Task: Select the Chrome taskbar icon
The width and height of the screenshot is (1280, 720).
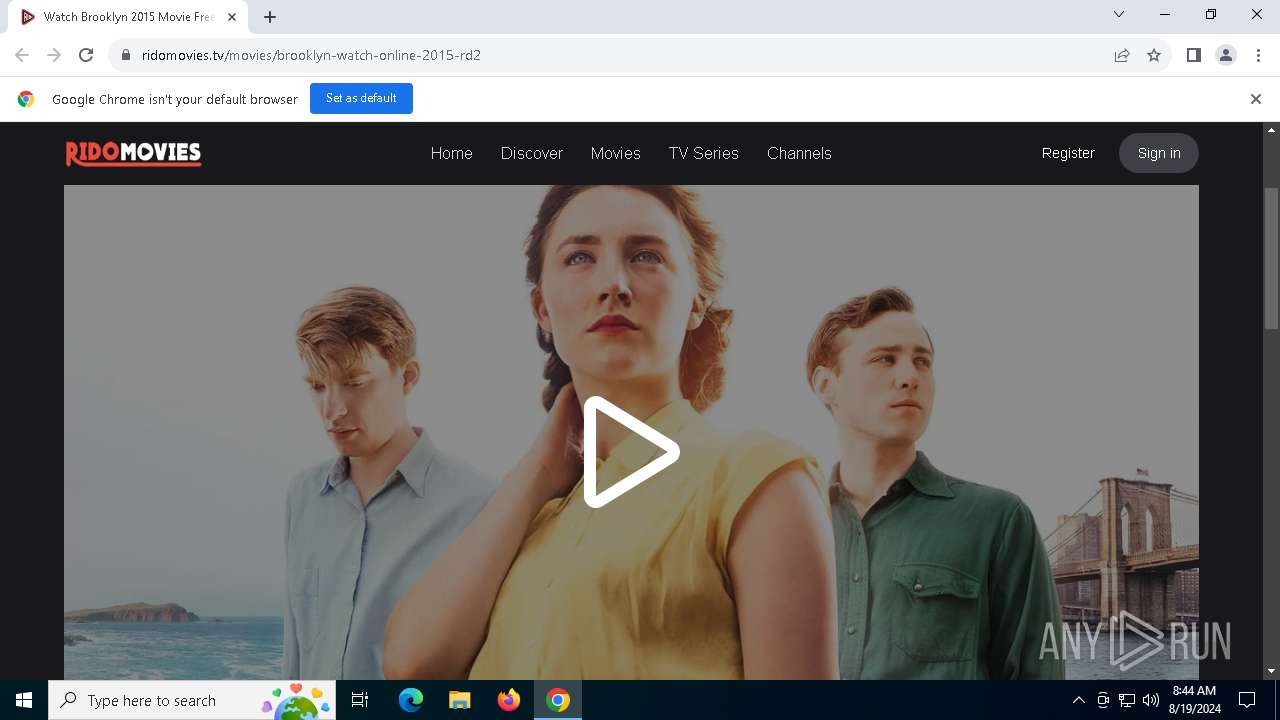Action: (x=558, y=700)
